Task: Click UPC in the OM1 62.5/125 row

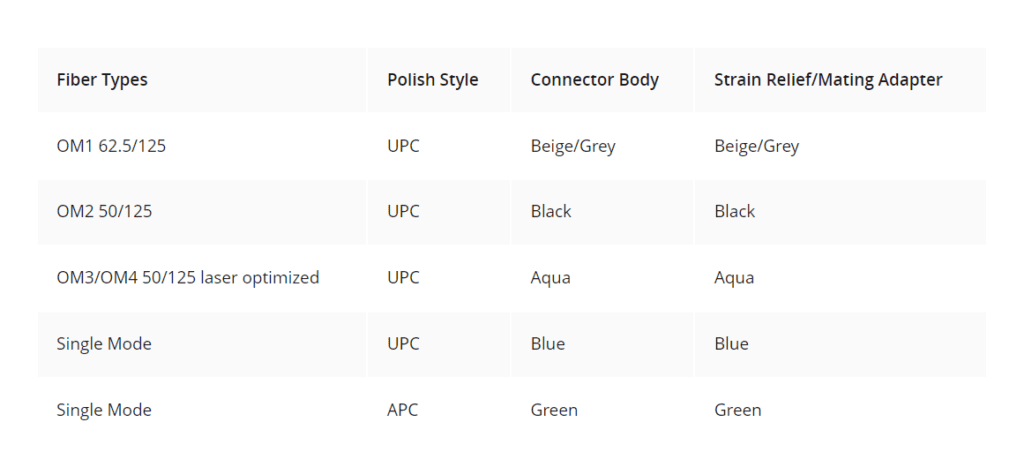Action: pyautogui.click(x=403, y=146)
